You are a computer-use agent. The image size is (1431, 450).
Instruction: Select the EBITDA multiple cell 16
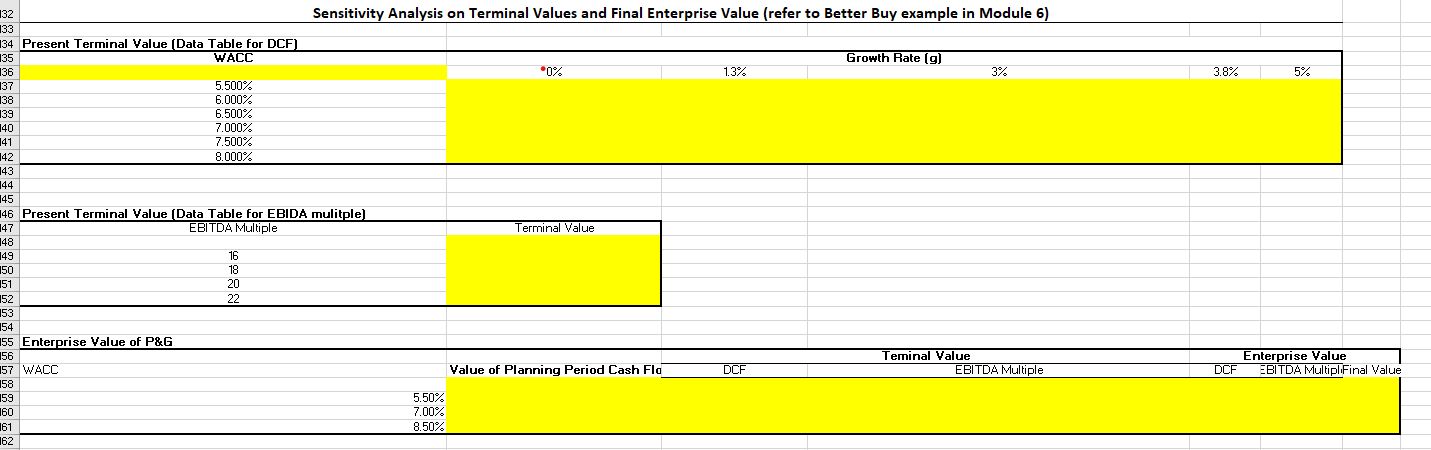click(233, 256)
